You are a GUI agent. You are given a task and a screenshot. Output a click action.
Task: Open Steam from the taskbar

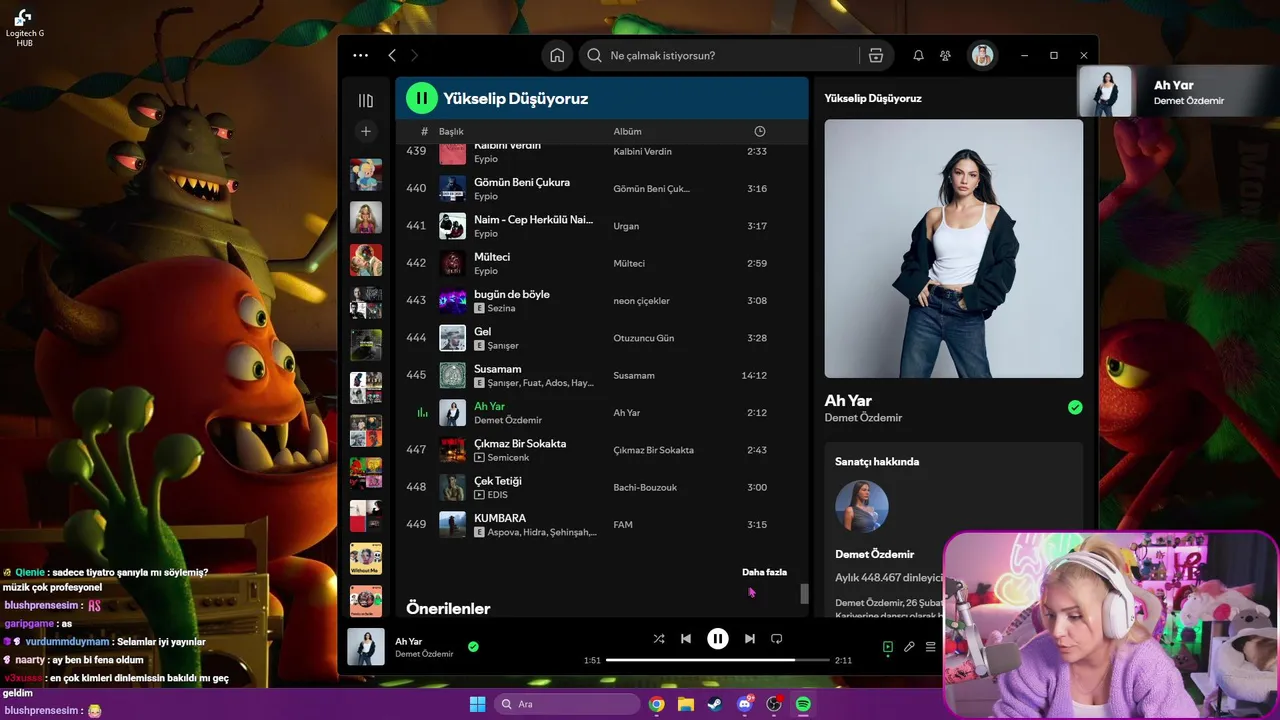click(715, 704)
